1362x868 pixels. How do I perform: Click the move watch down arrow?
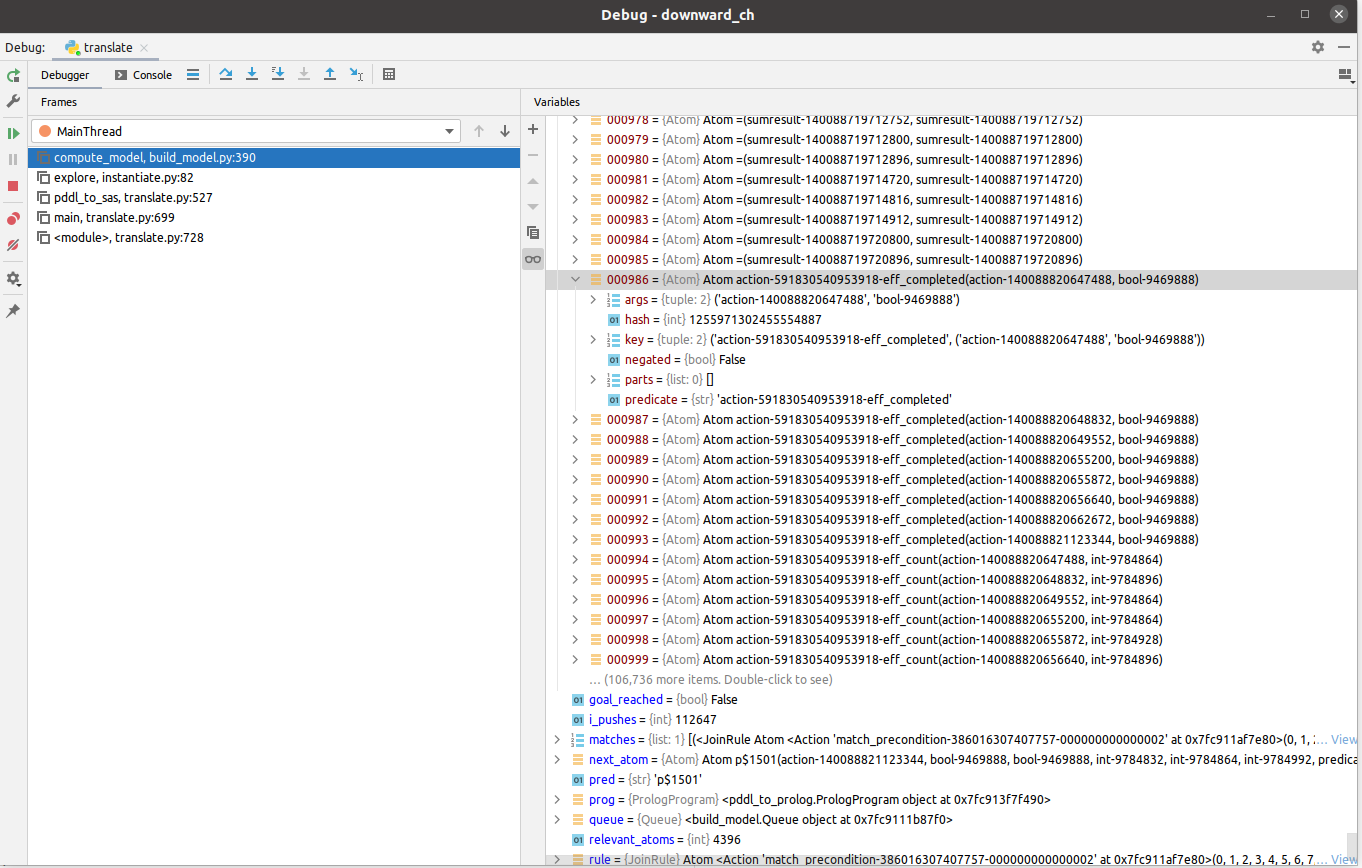coord(533,206)
